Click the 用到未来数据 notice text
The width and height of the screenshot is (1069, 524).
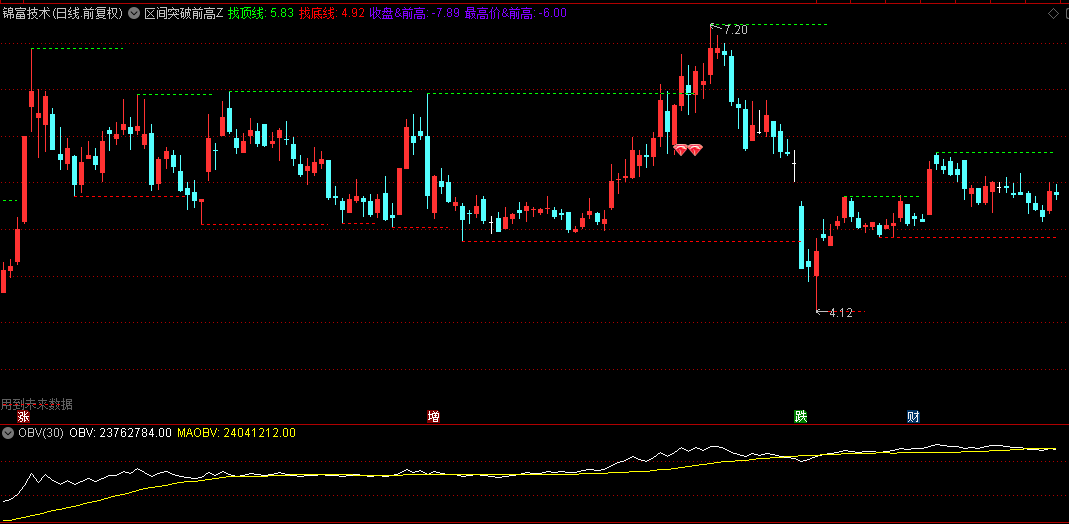pos(37,404)
